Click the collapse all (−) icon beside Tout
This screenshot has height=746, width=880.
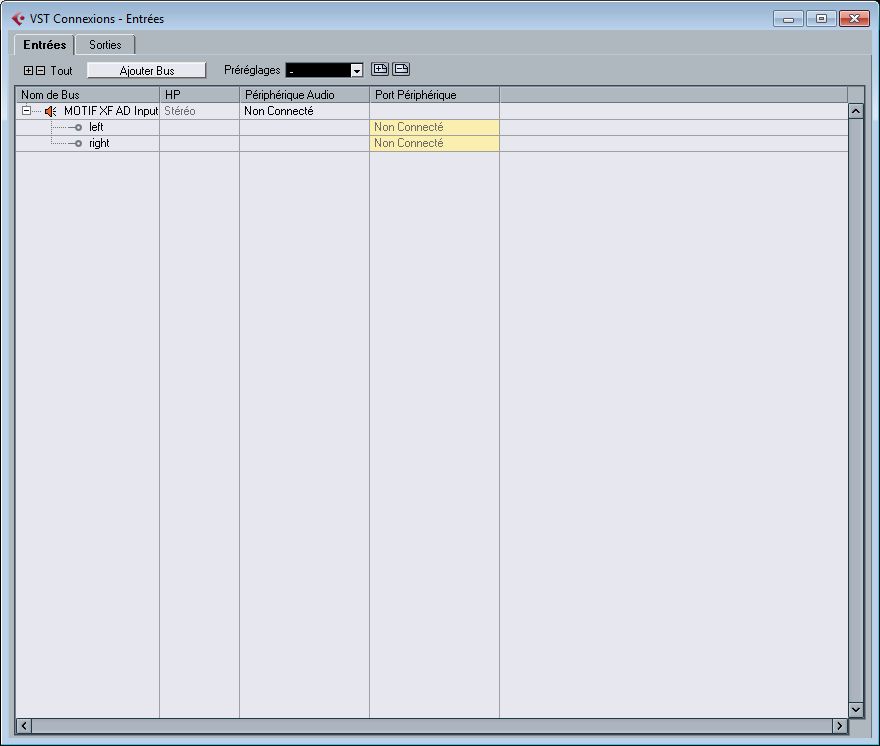point(40,70)
